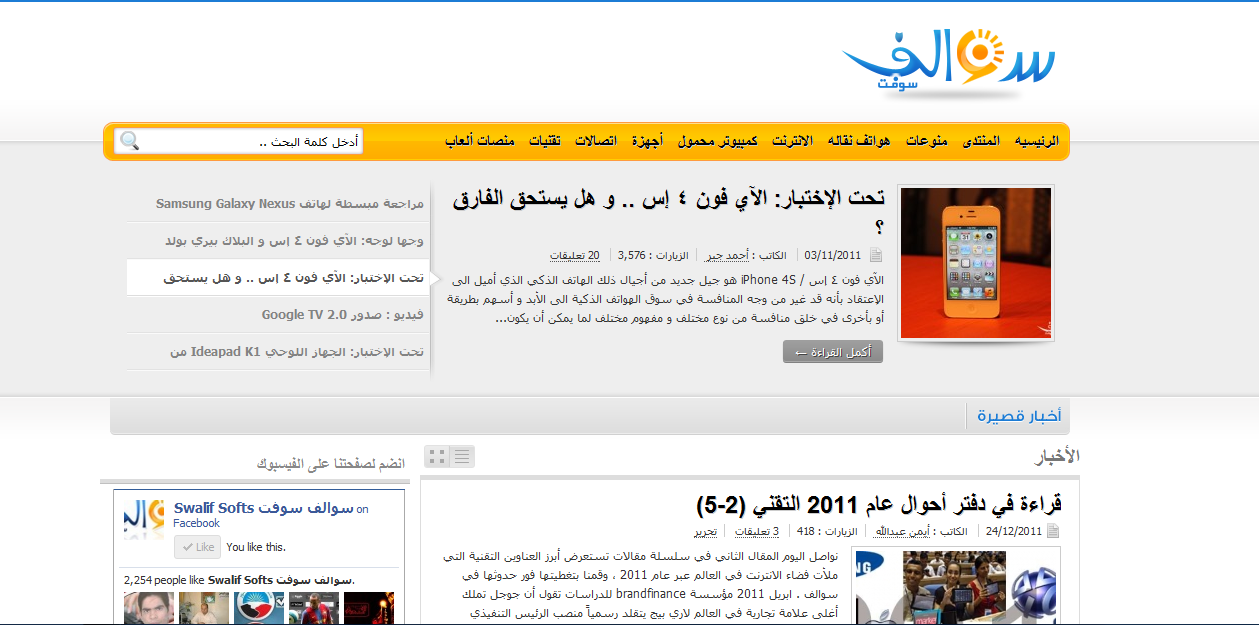Select the الانترنت menu item
Image resolution: width=1259 pixels, height=625 pixels.
[792, 141]
